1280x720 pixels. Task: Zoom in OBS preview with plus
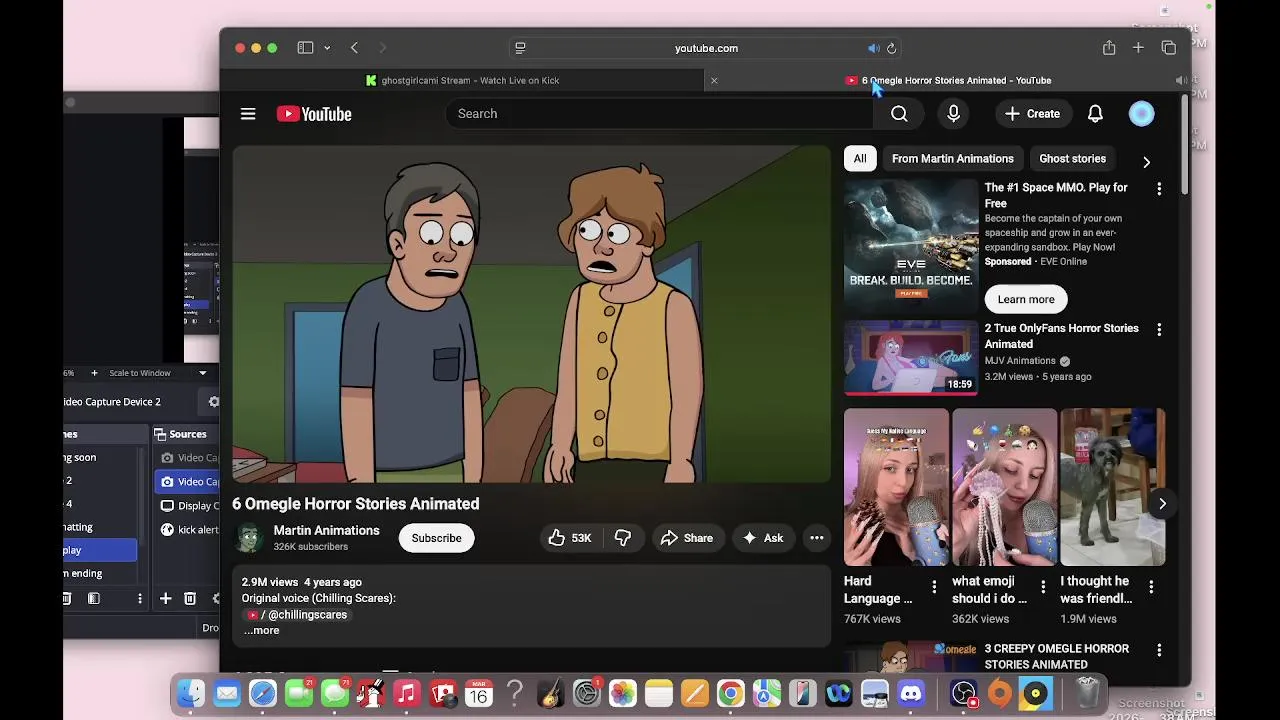pyautogui.click(x=94, y=373)
